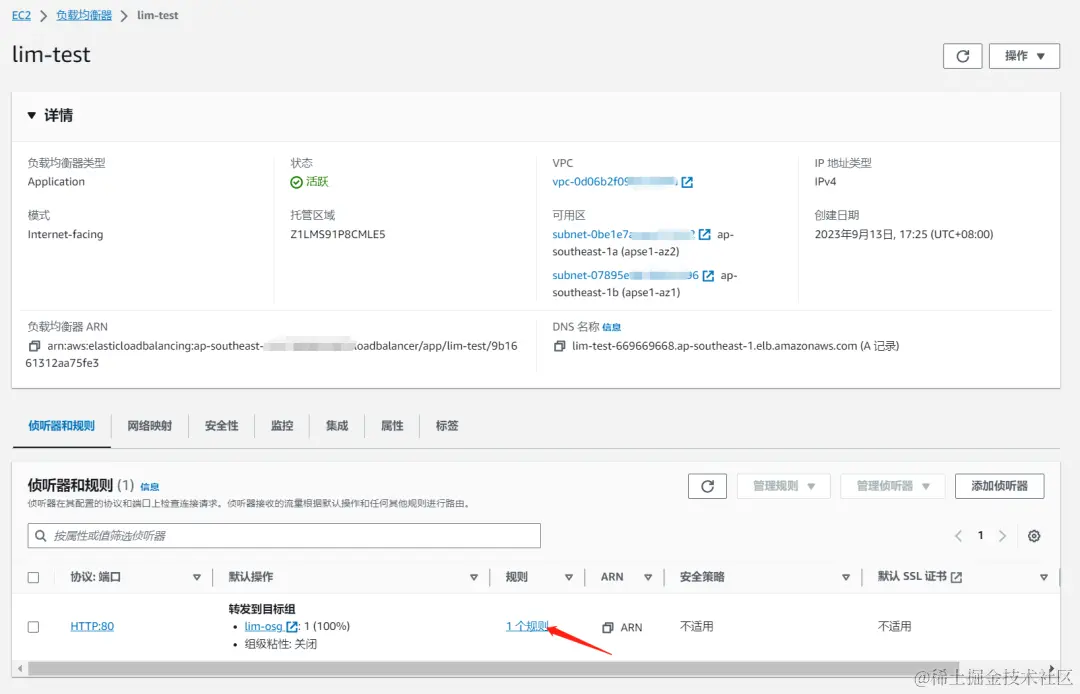1080x694 pixels.
Task: Click the search magnifier icon
Action: [x=41, y=536]
